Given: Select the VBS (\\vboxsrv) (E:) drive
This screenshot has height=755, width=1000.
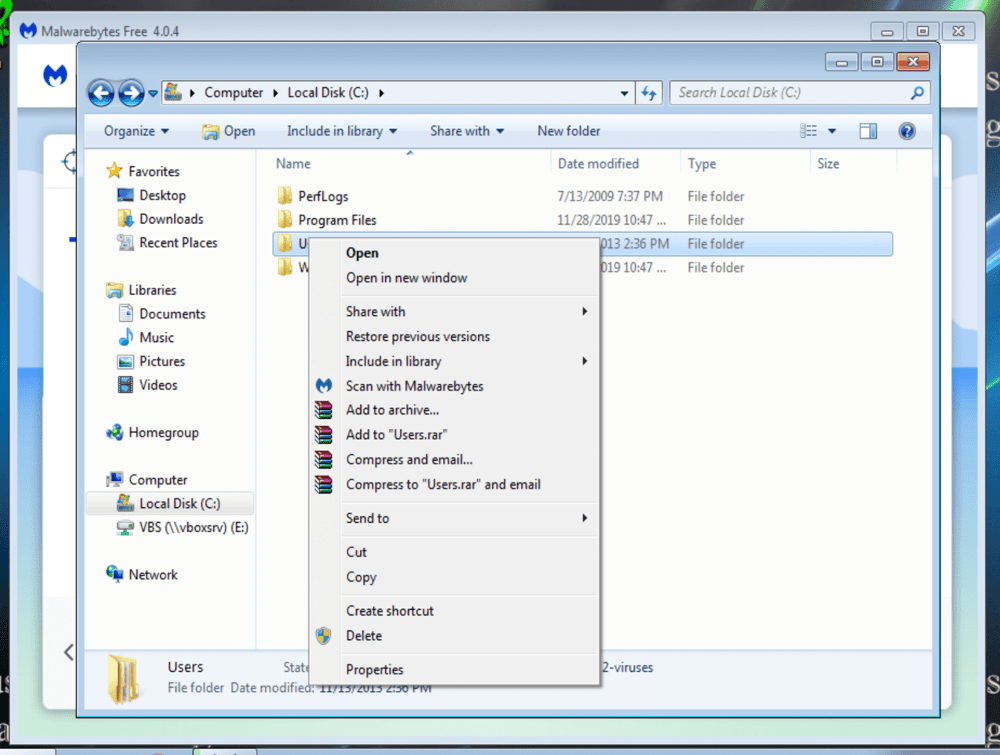Looking at the screenshot, I should 182,527.
